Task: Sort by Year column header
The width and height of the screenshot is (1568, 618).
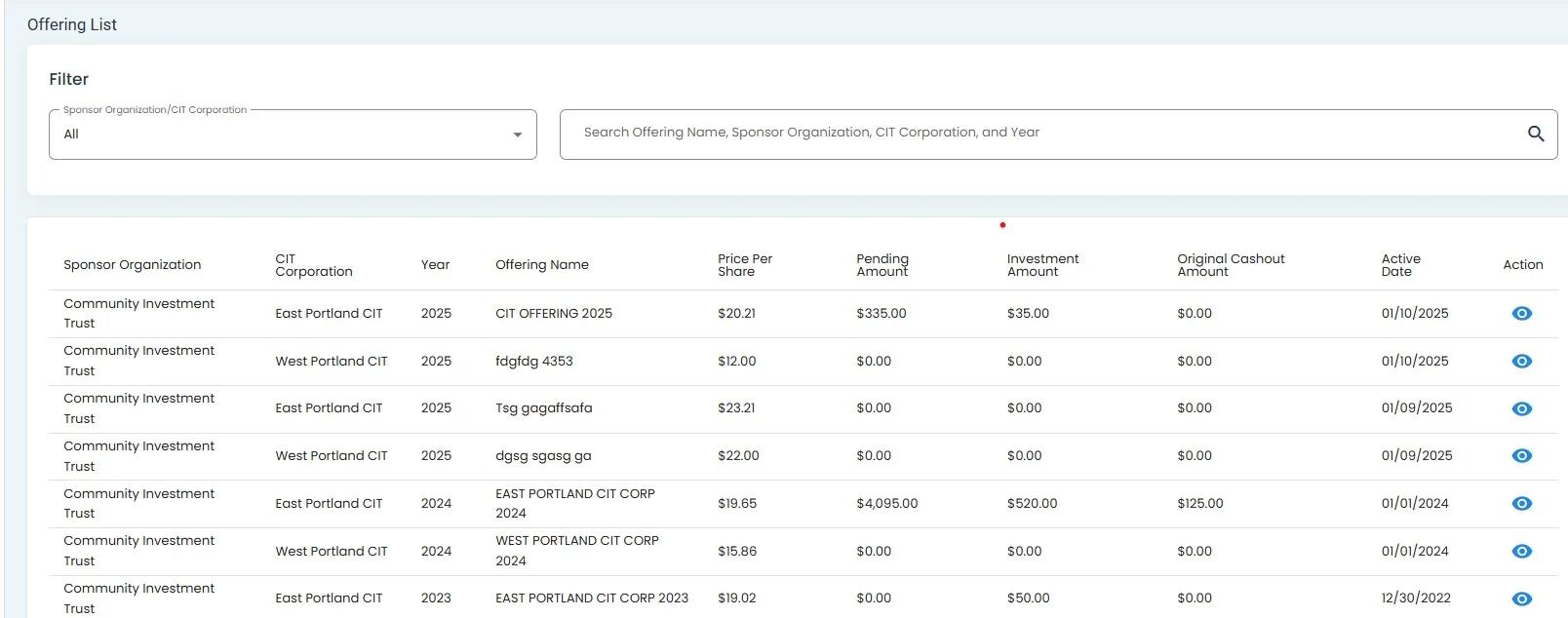Action: point(435,265)
